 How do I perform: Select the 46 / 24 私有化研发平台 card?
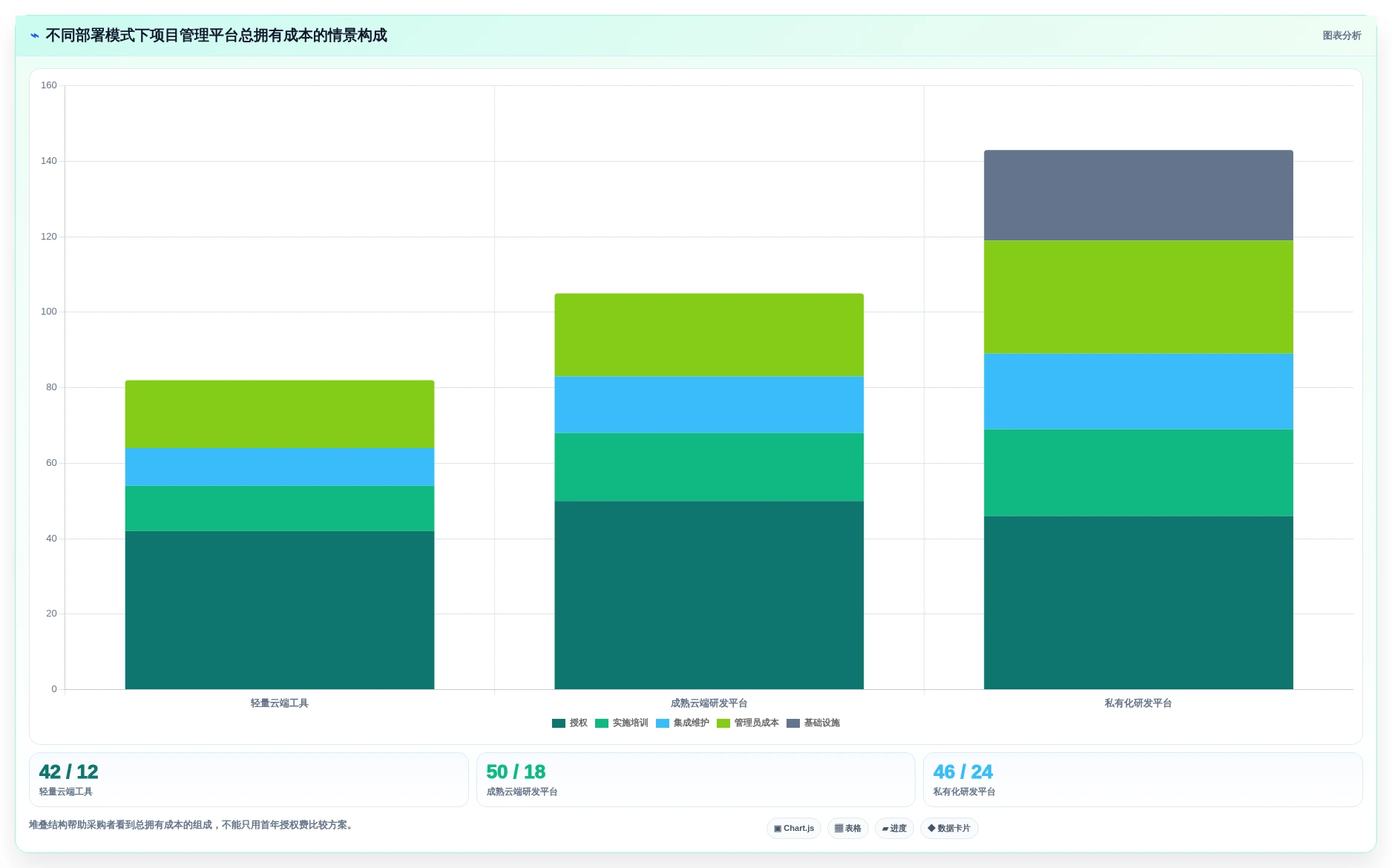point(1143,780)
